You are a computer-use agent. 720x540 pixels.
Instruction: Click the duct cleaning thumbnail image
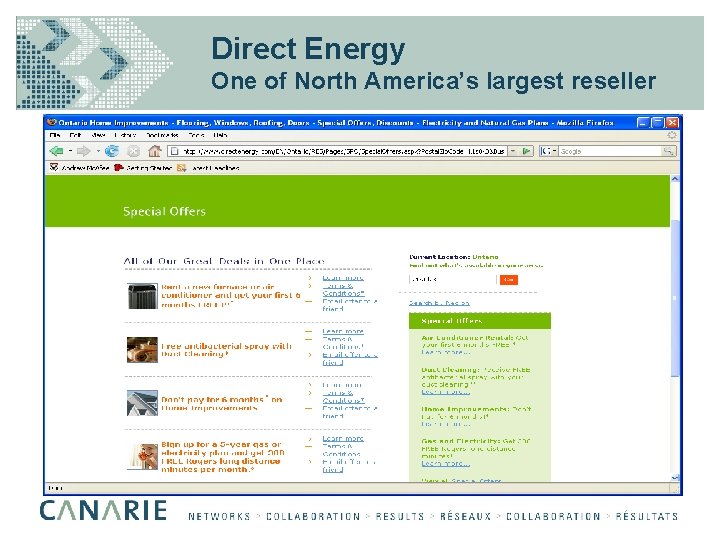click(142, 349)
